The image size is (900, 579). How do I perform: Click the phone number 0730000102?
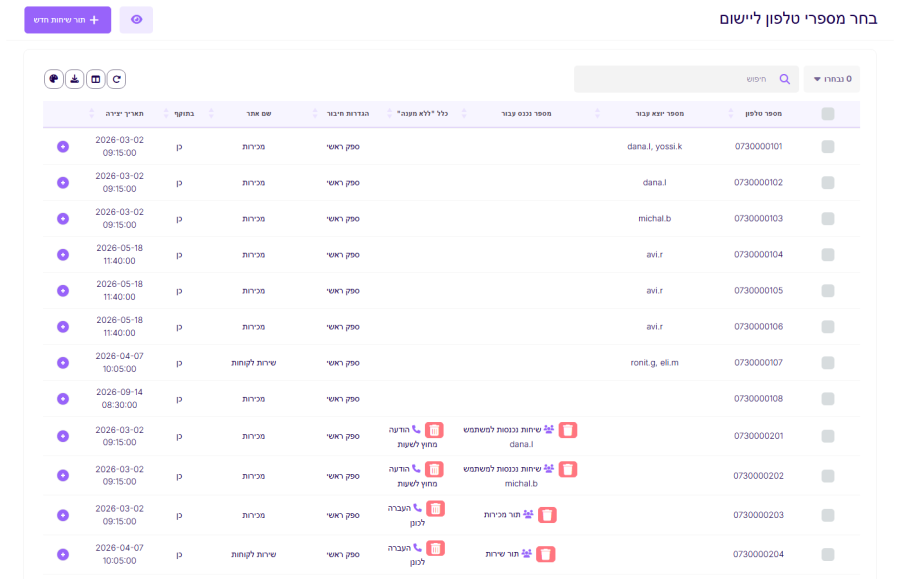tap(758, 182)
